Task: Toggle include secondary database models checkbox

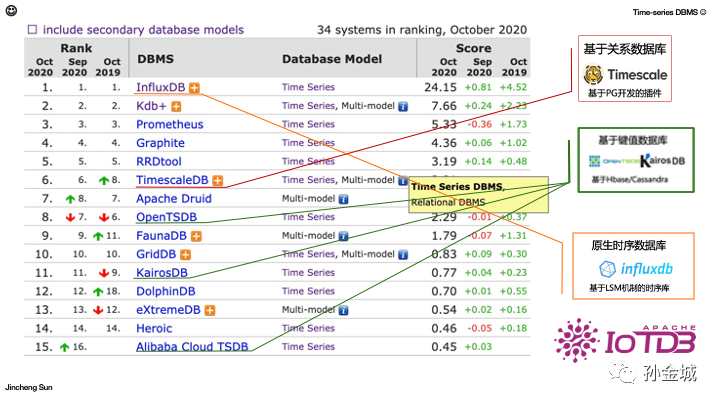Action: [x=32, y=30]
